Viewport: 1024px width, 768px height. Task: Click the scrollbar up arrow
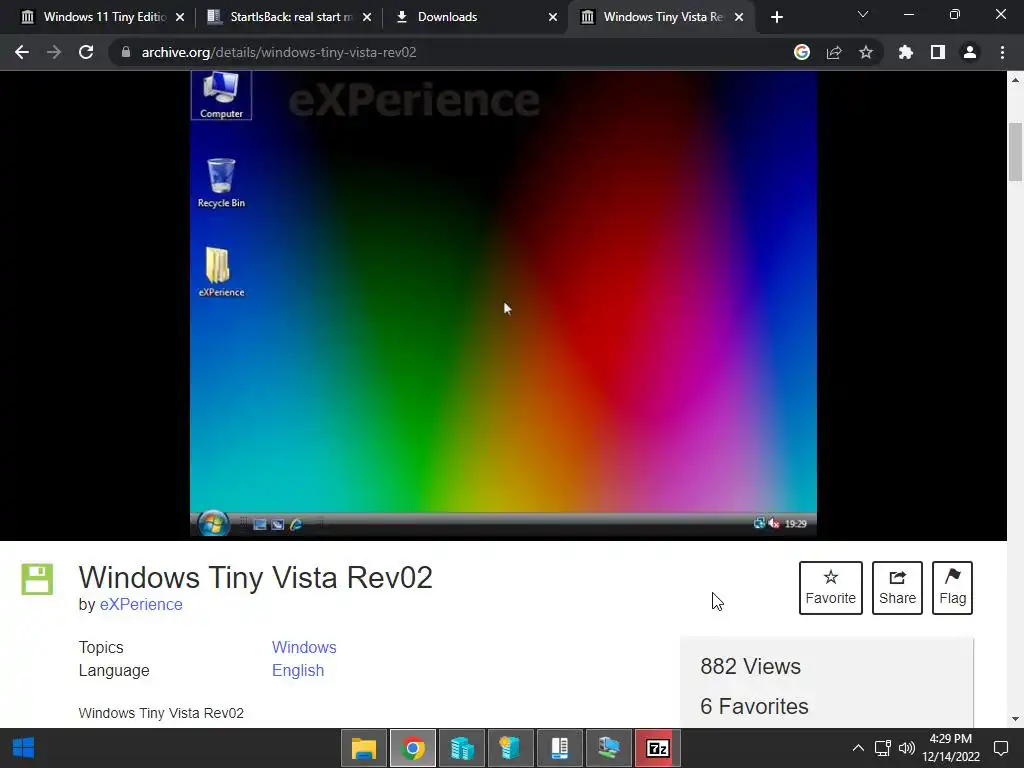point(1015,80)
